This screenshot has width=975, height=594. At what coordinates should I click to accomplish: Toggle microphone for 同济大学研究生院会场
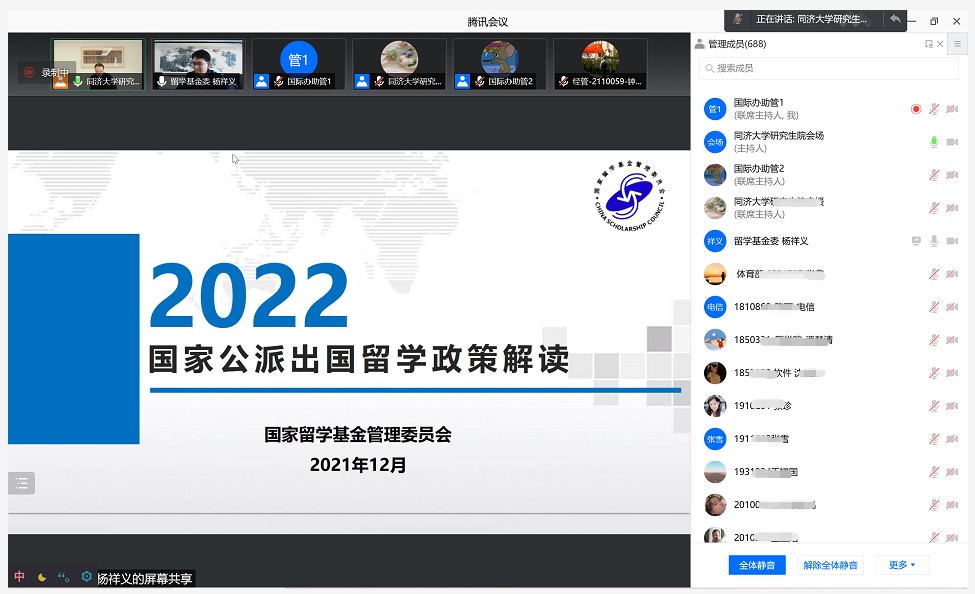(934, 142)
